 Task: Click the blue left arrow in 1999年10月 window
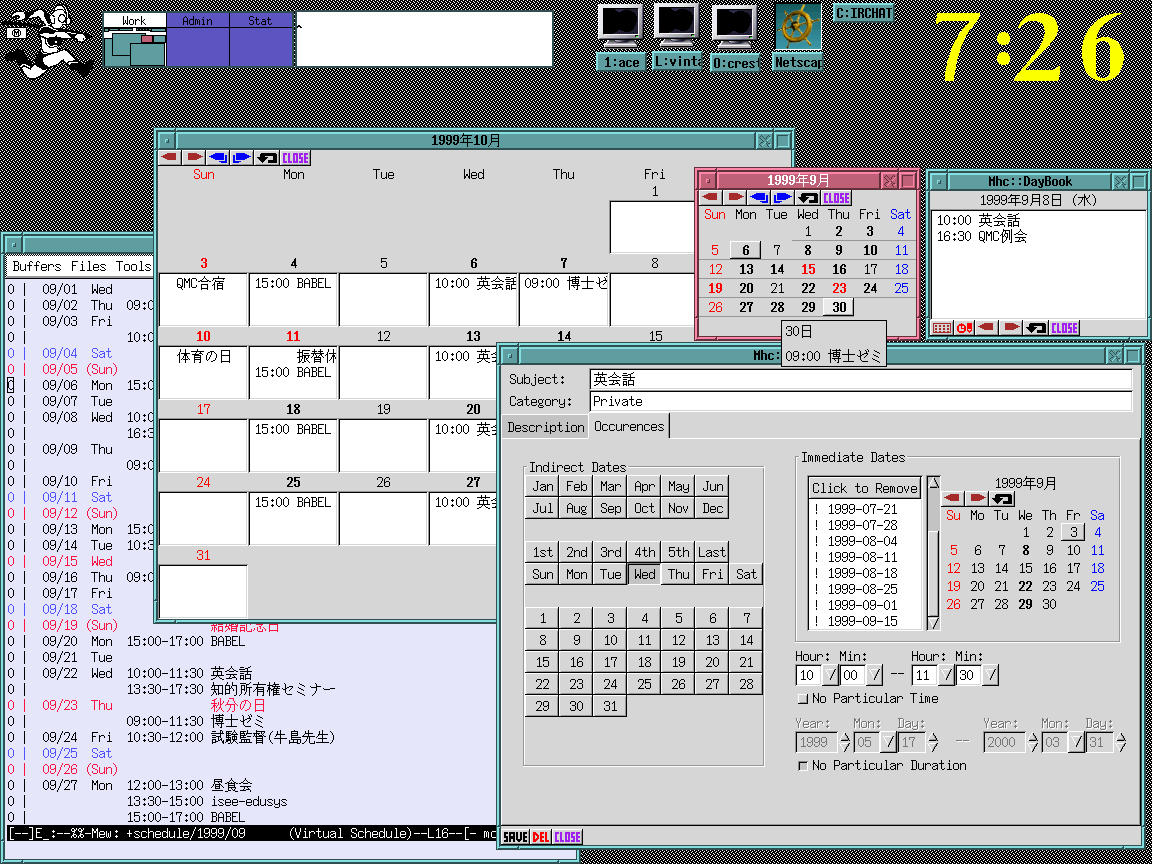click(218, 158)
